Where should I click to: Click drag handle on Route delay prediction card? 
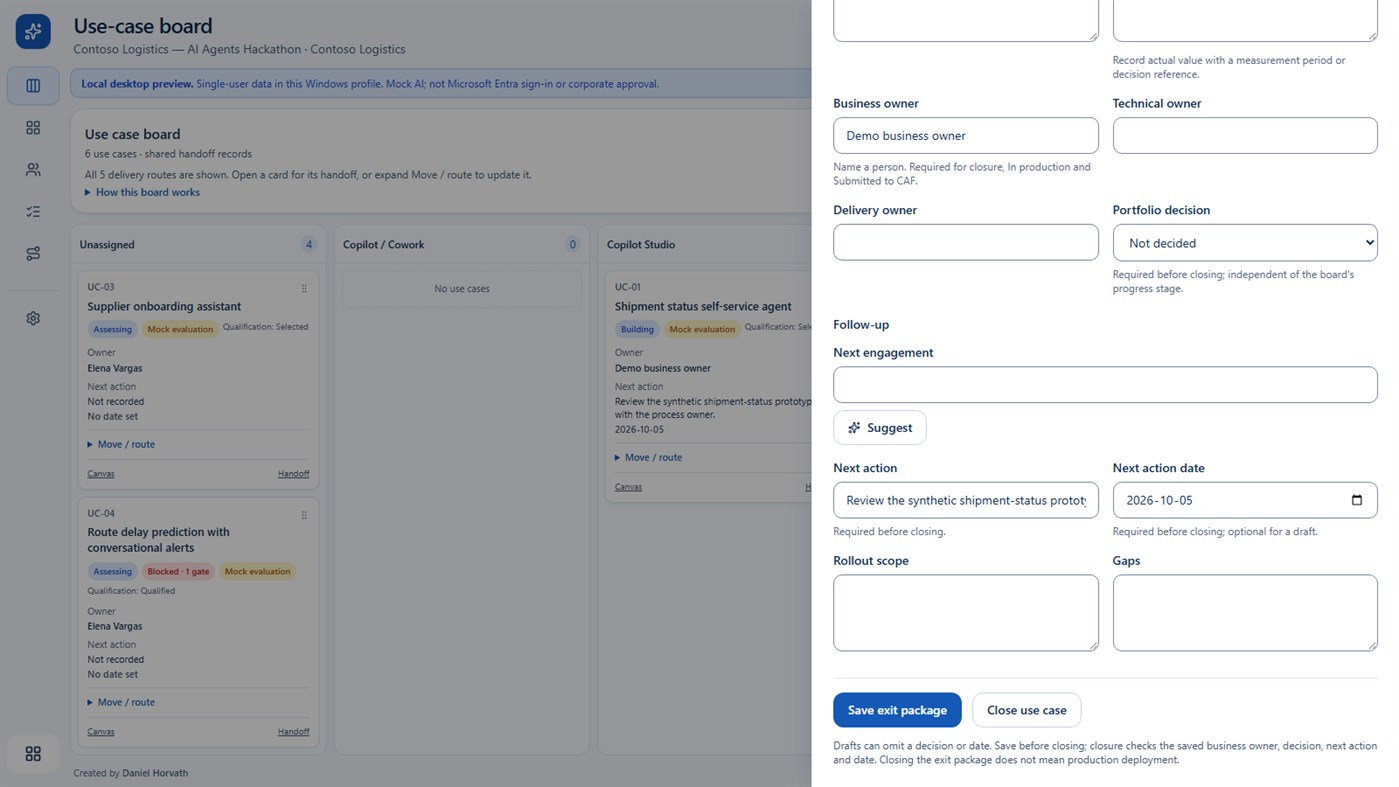(304, 515)
